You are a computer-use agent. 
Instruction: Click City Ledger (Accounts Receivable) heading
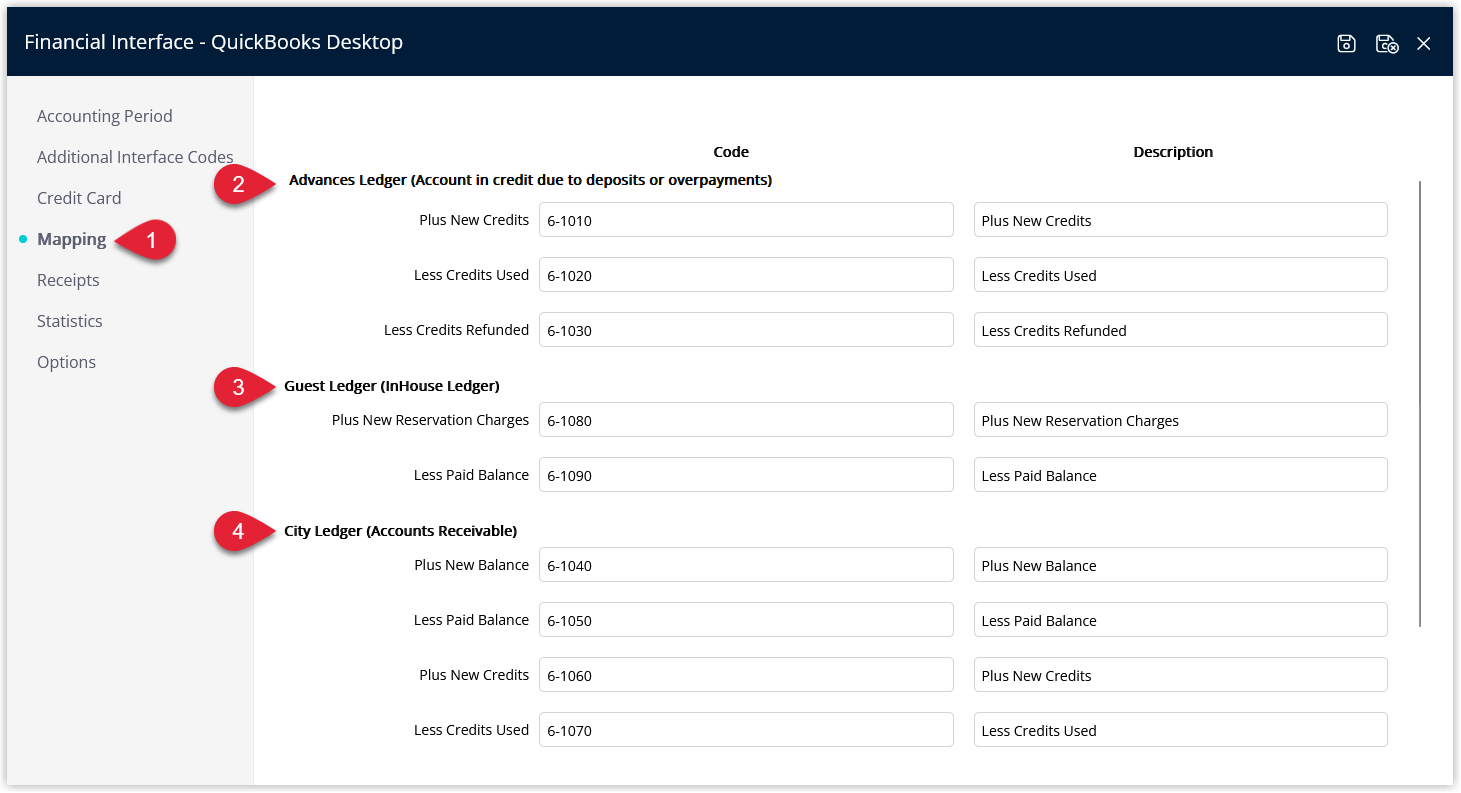click(x=400, y=531)
